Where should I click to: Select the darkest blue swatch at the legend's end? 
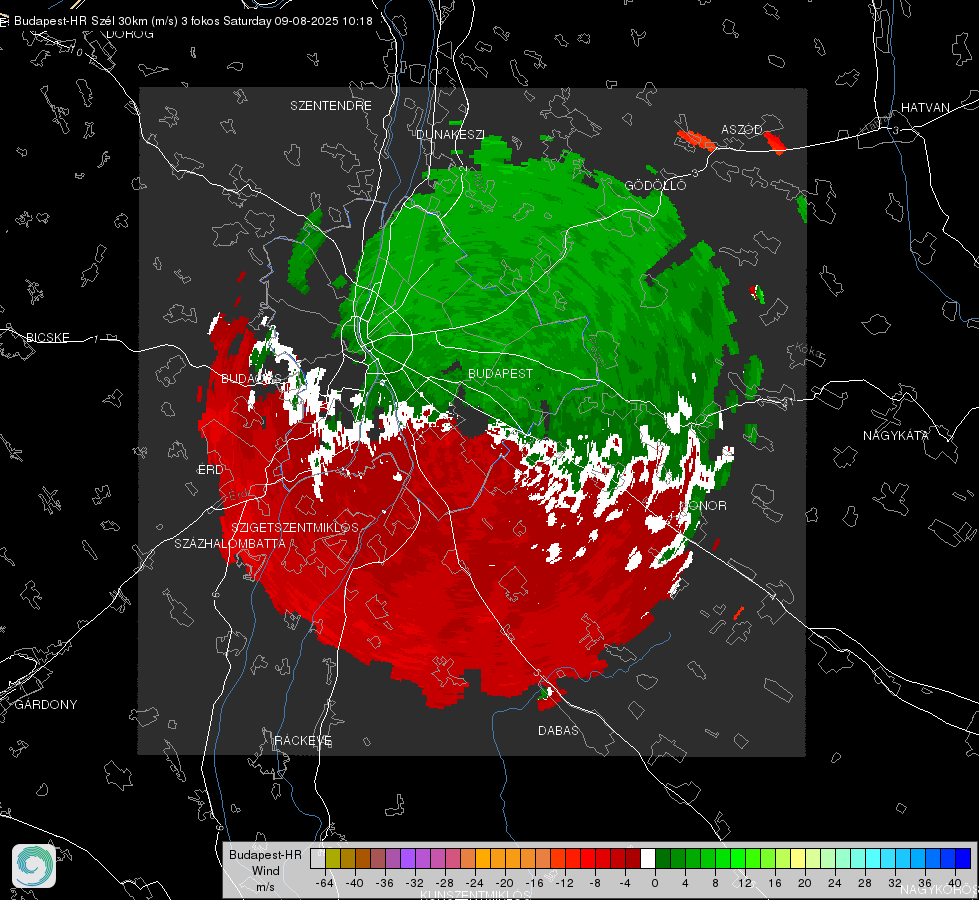pyautogui.click(x=963, y=858)
